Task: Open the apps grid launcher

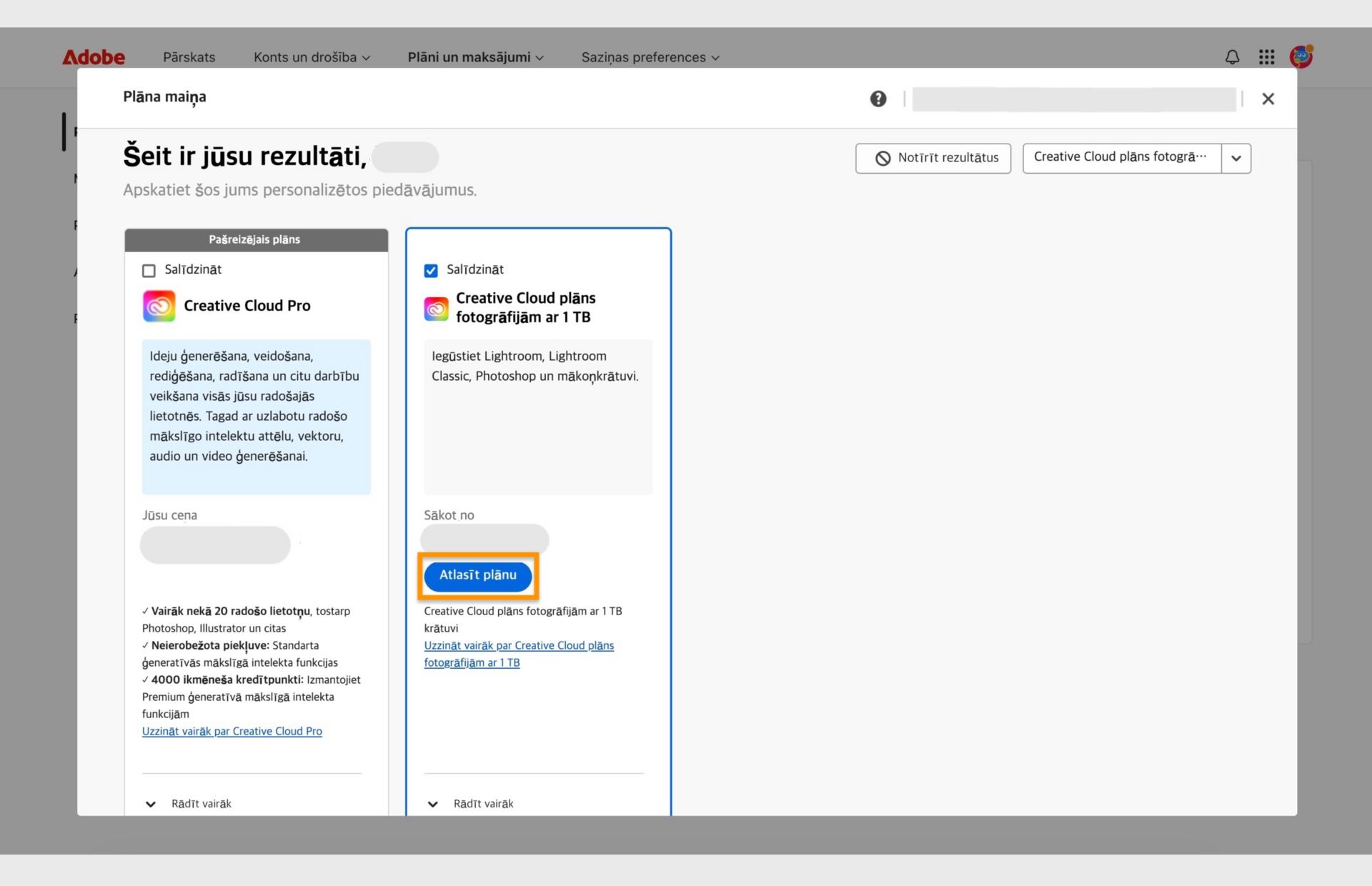Action: [1266, 57]
